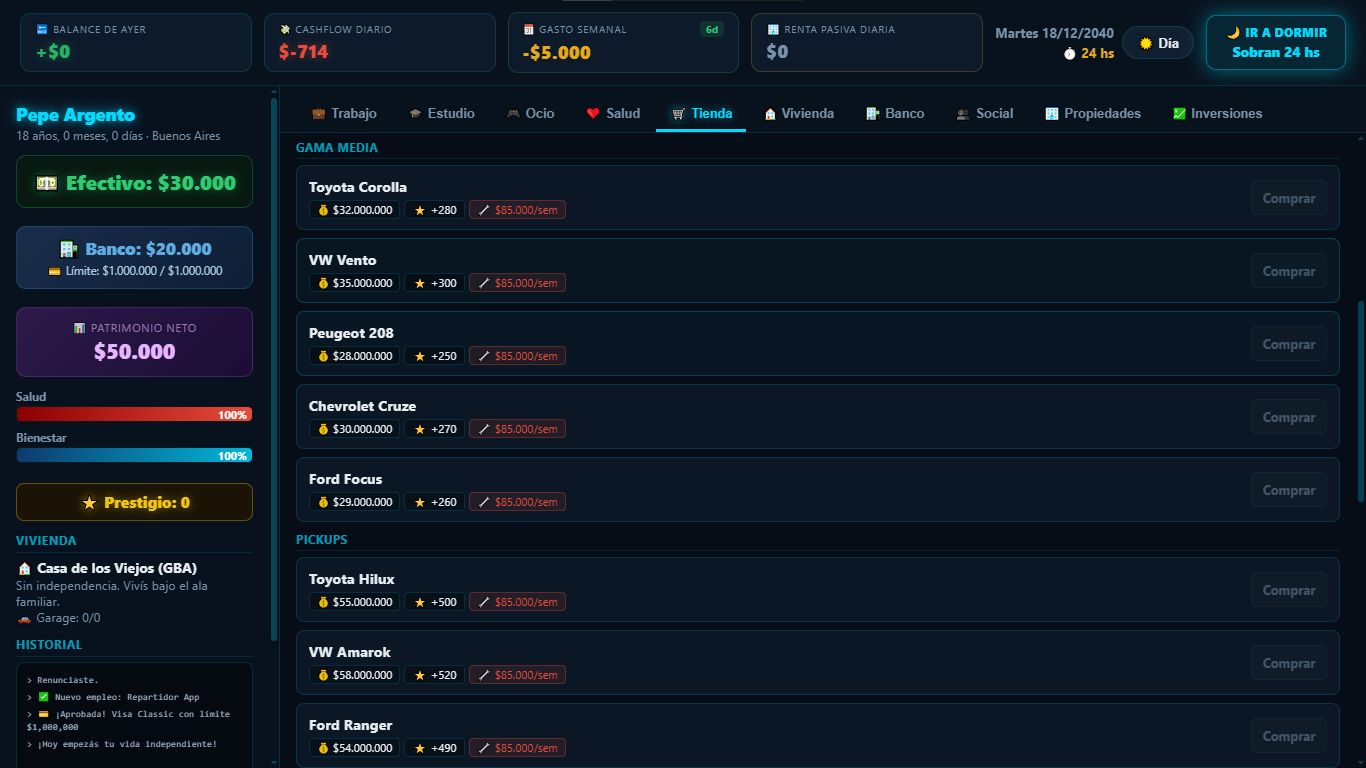Click the chart icon on Inversiones

[x=1179, y=114]
